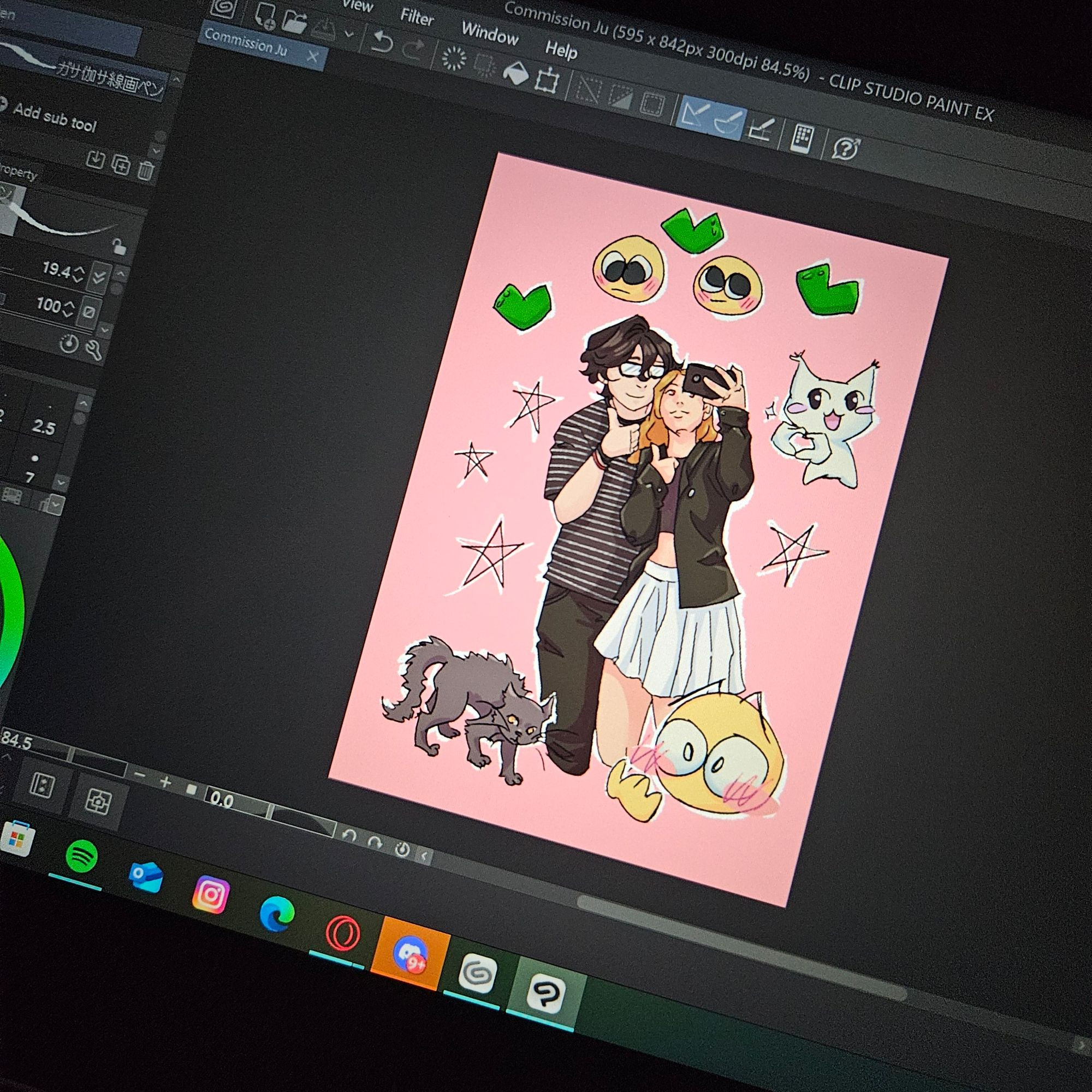The width and height of the screenshot is (1092, 1092).
Task: Create a new canvas with the New icon
Action: click(x=265, y=17)
